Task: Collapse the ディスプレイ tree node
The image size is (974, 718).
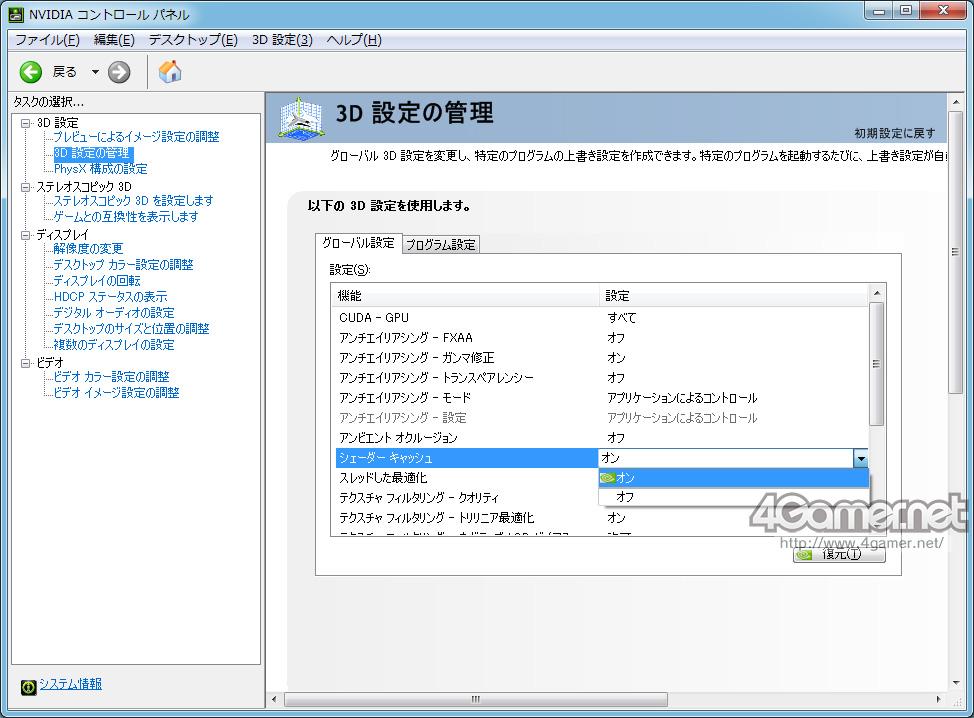Action: click(25, 235)
